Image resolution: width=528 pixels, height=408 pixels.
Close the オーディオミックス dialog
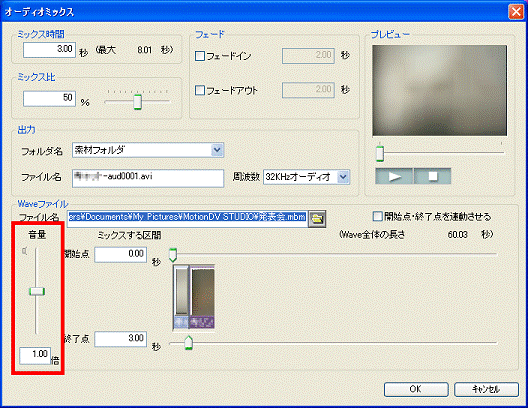pyautogui.click(x=516, y=12)
